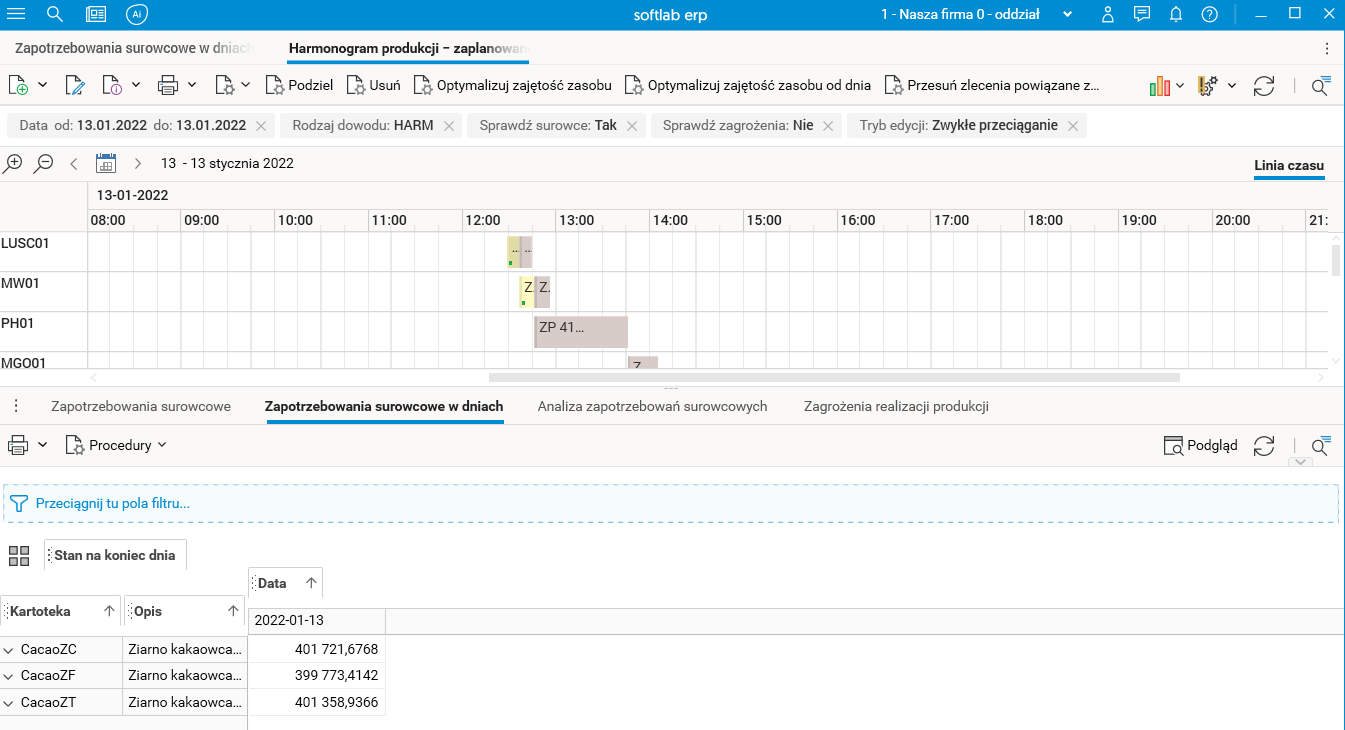This screenshot has width=1345, height=730.
Task: Click the new document icon in top toolbar
Action: pos(18,86)
